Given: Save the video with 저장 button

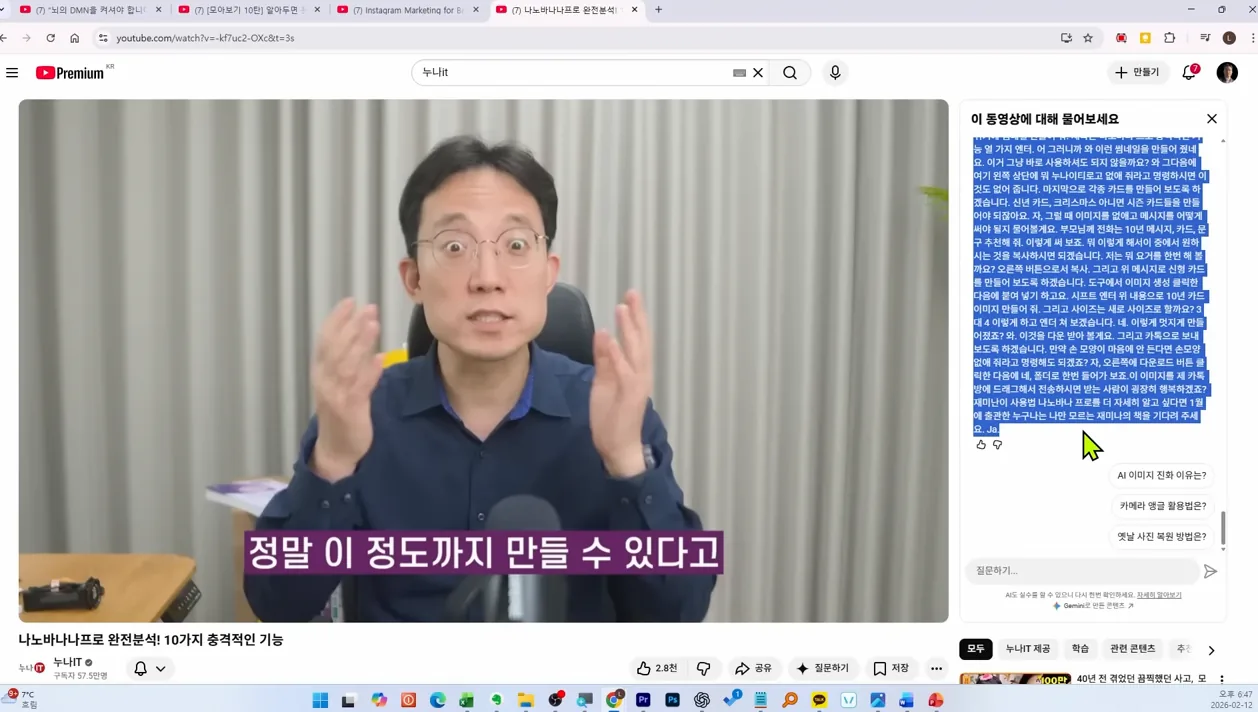Looking at the screenshot, I should click(890, 668).
